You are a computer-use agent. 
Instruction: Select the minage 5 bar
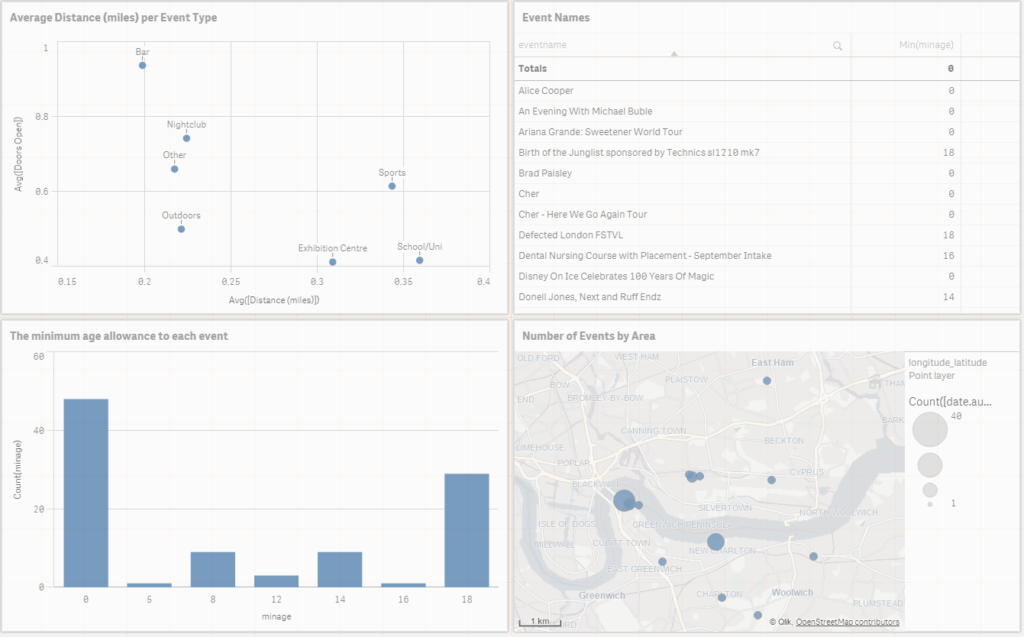click(x=150, y=585)
